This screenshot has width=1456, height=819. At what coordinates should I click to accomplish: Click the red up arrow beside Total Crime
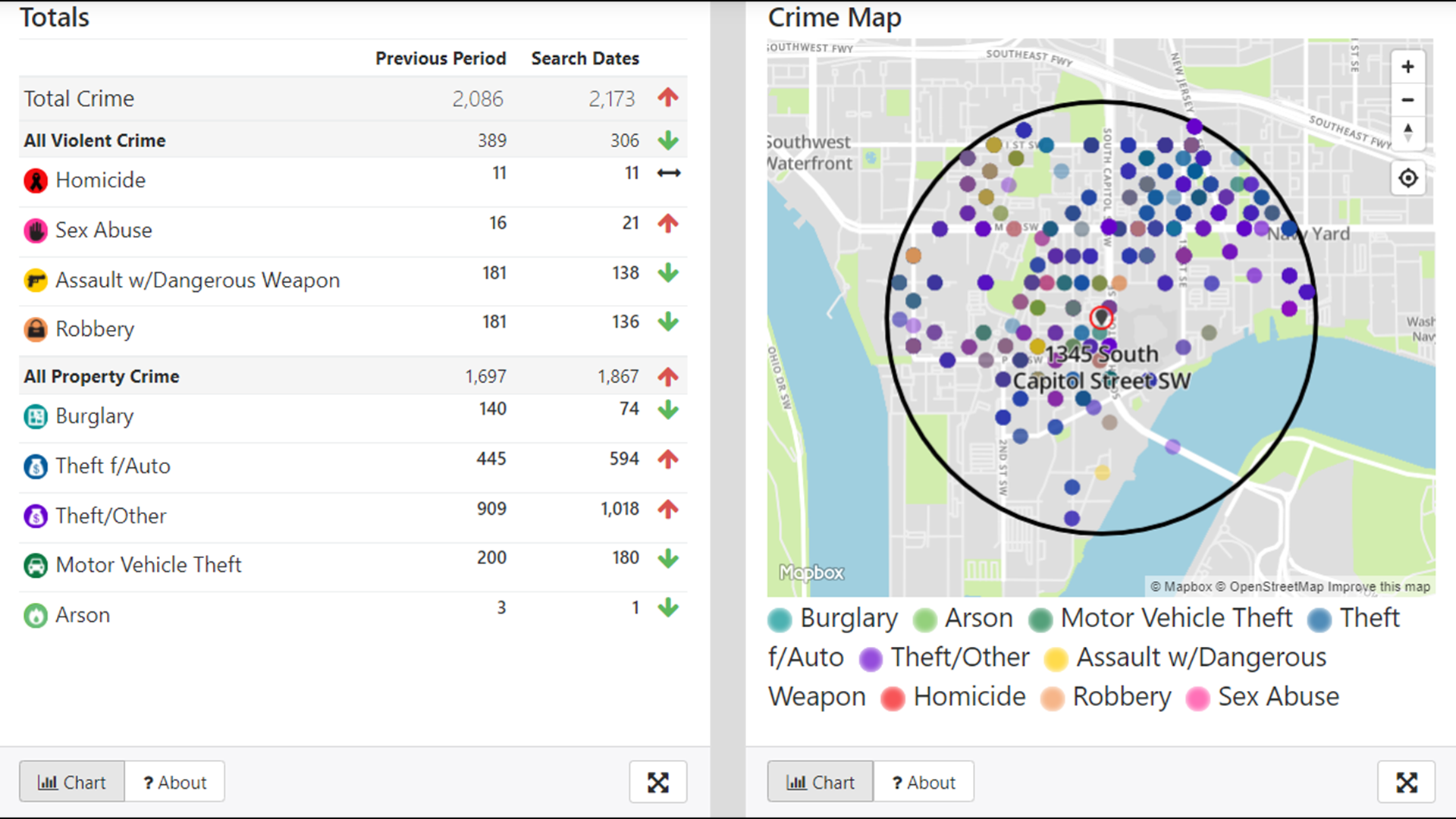[x=668, y=98]
